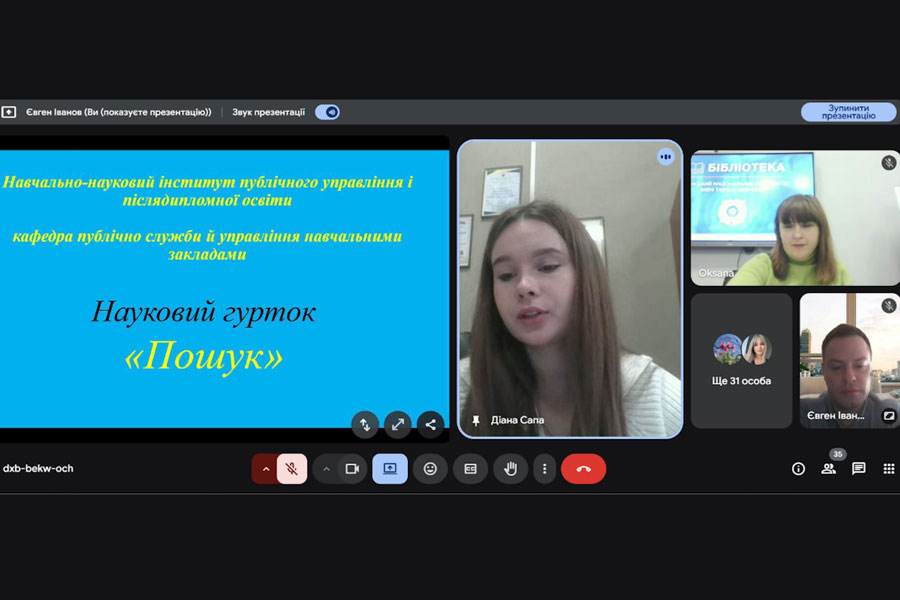Click the presentation slide Науковий гурток Пошук
Image resolution: width=900 pixels, height=600 pixels.
[x=224, y=289]
